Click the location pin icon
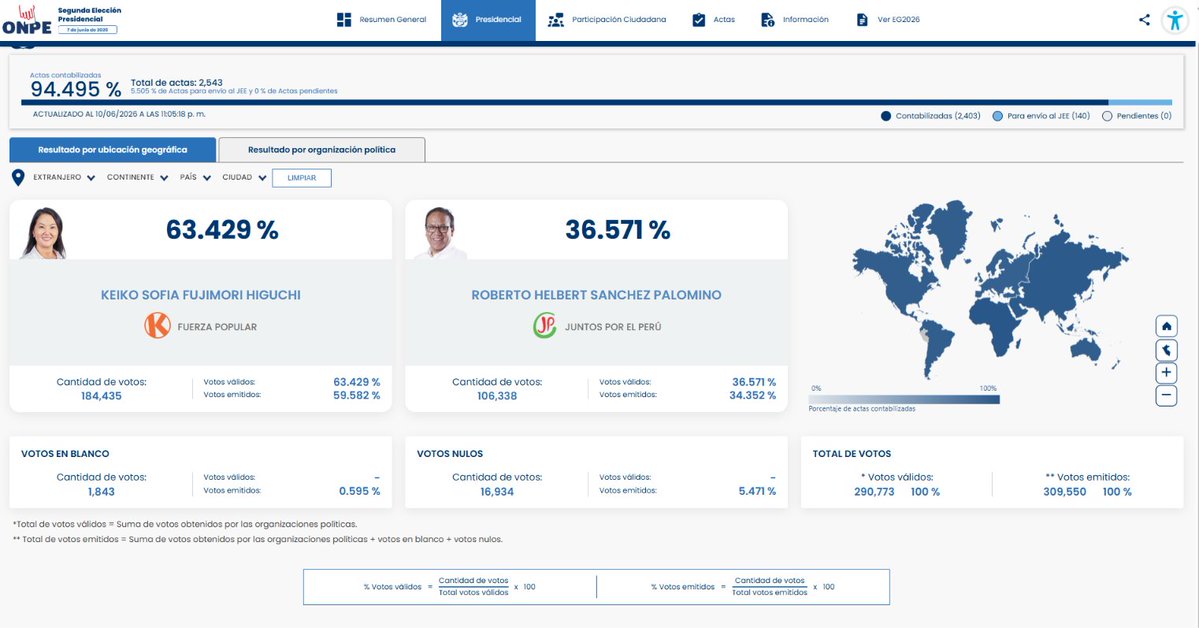This screenshot has height=628, width=1199. click(18, 178)
